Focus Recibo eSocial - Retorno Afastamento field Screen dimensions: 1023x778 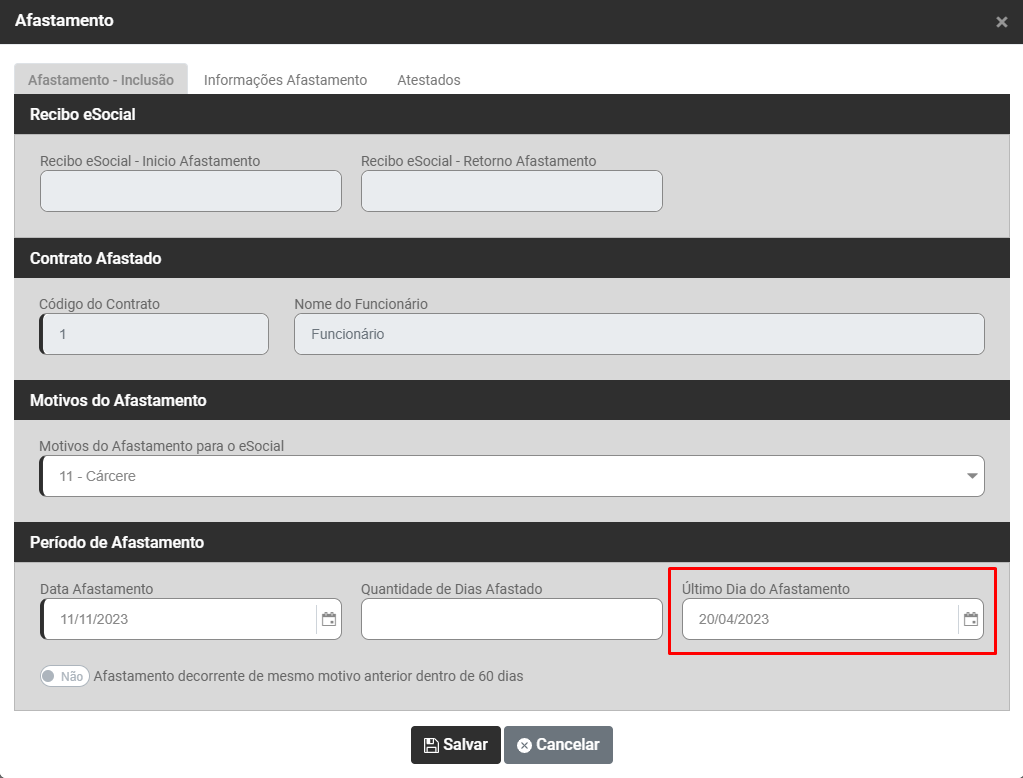[512, 191]
